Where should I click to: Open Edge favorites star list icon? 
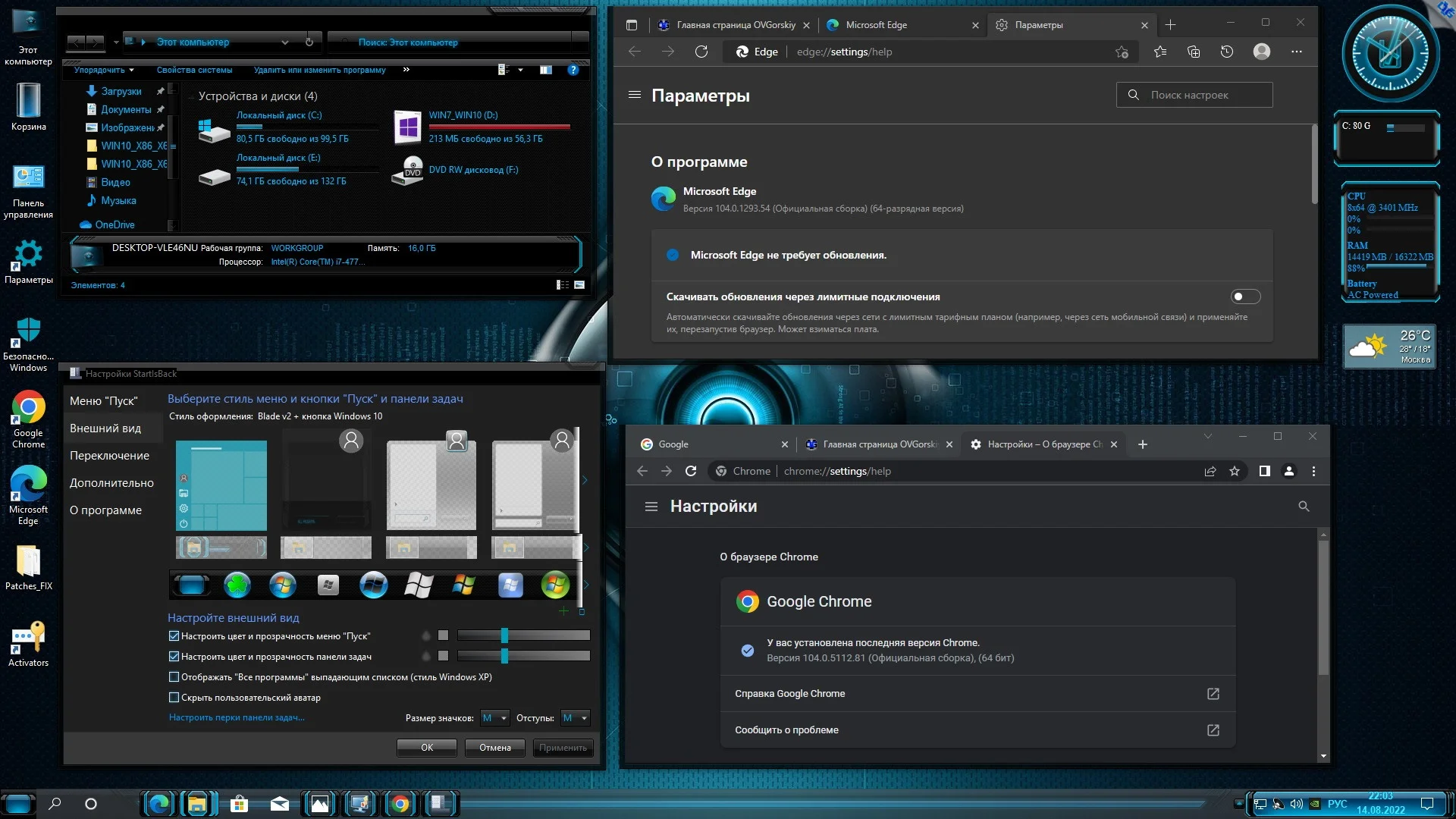click(1160, 52)
